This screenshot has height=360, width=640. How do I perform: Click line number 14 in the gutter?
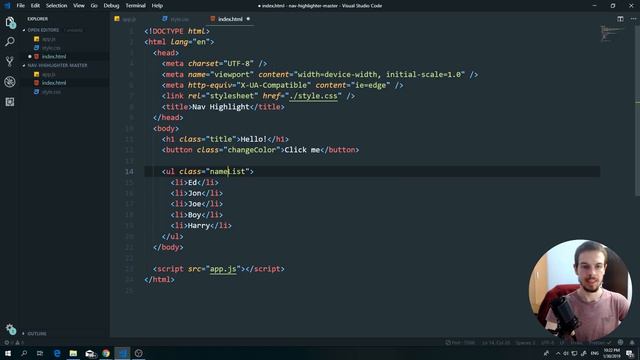pyautogui.click(x=129, y=171)
